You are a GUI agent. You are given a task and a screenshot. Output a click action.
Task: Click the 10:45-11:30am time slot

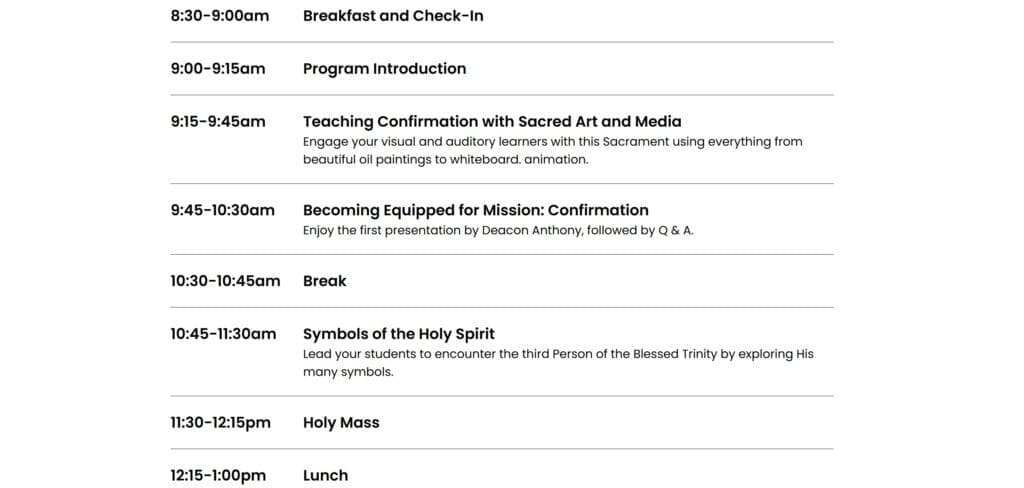coord(223,334)
